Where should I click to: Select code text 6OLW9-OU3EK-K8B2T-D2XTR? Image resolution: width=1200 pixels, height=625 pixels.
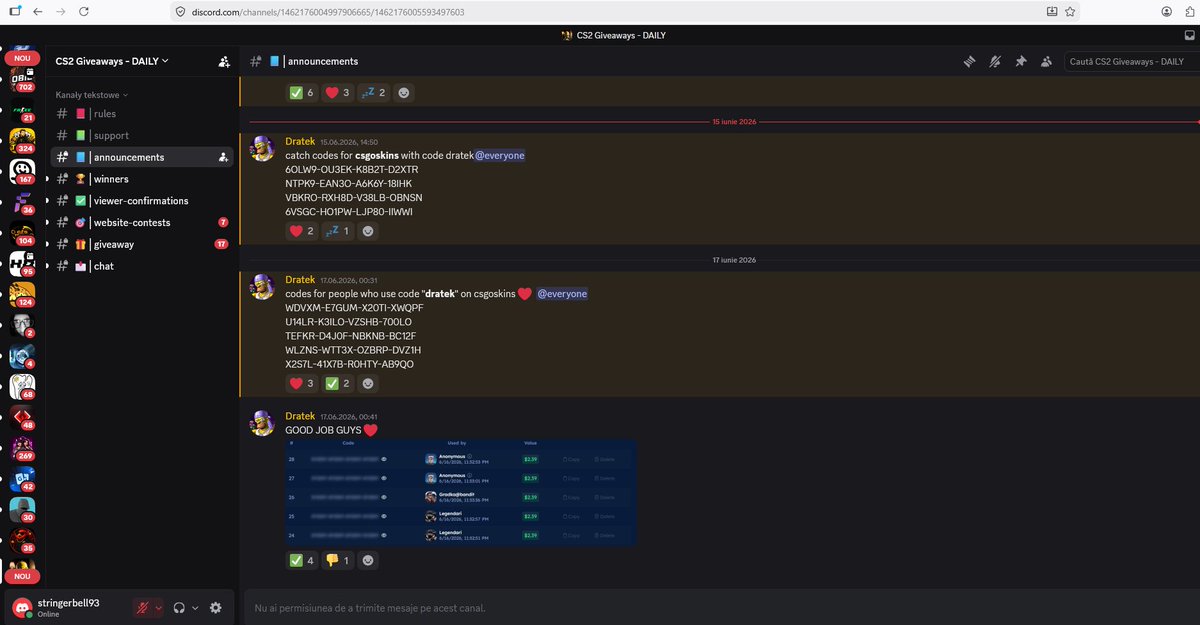[x=352, y=169]
